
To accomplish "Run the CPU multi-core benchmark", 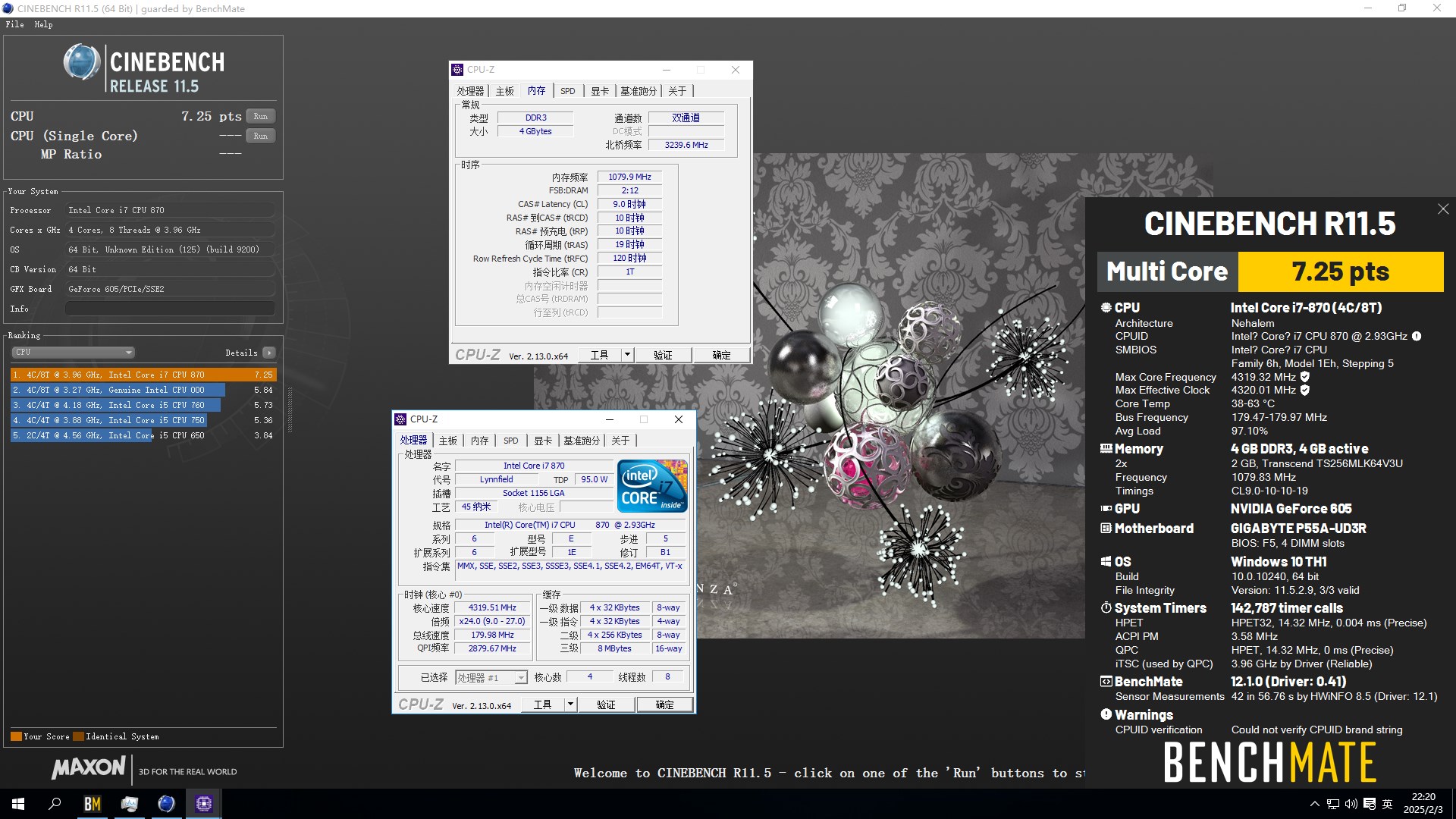I will 260,117.
